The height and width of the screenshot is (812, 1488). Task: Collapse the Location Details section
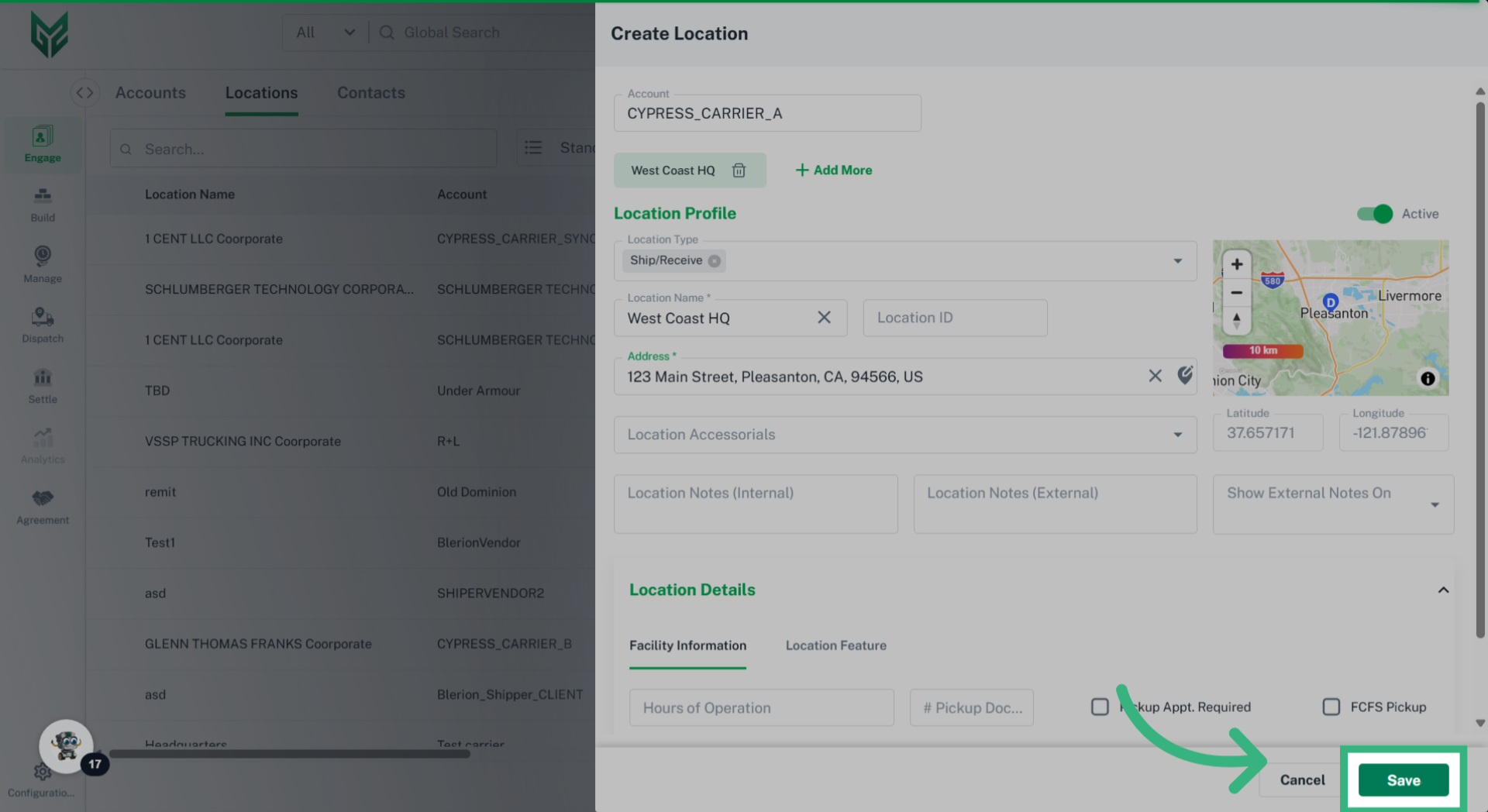(x=1443, y=590)
